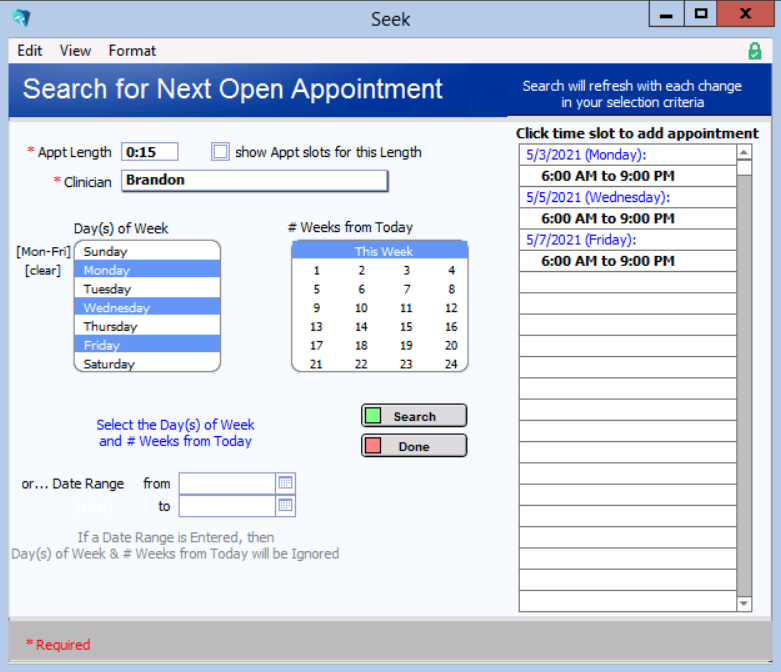The width and height of the screenshot is (781, 672).
Task: Select 9 weeks from today
Action: [316, 308]
